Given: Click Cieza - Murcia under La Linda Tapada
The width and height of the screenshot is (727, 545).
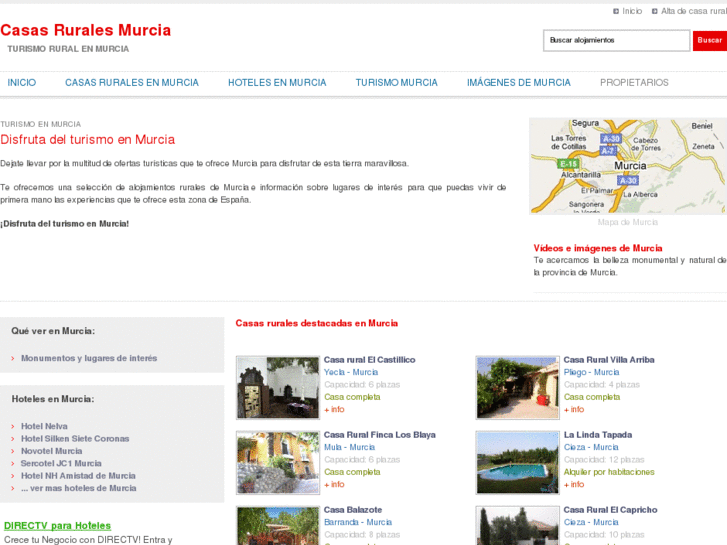Looking at the screenshot, I should click(x=591, y=448).
